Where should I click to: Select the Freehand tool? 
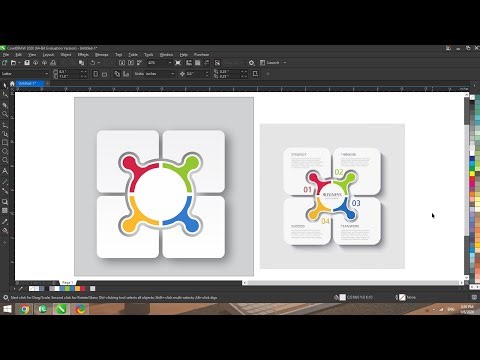(5, 125)
